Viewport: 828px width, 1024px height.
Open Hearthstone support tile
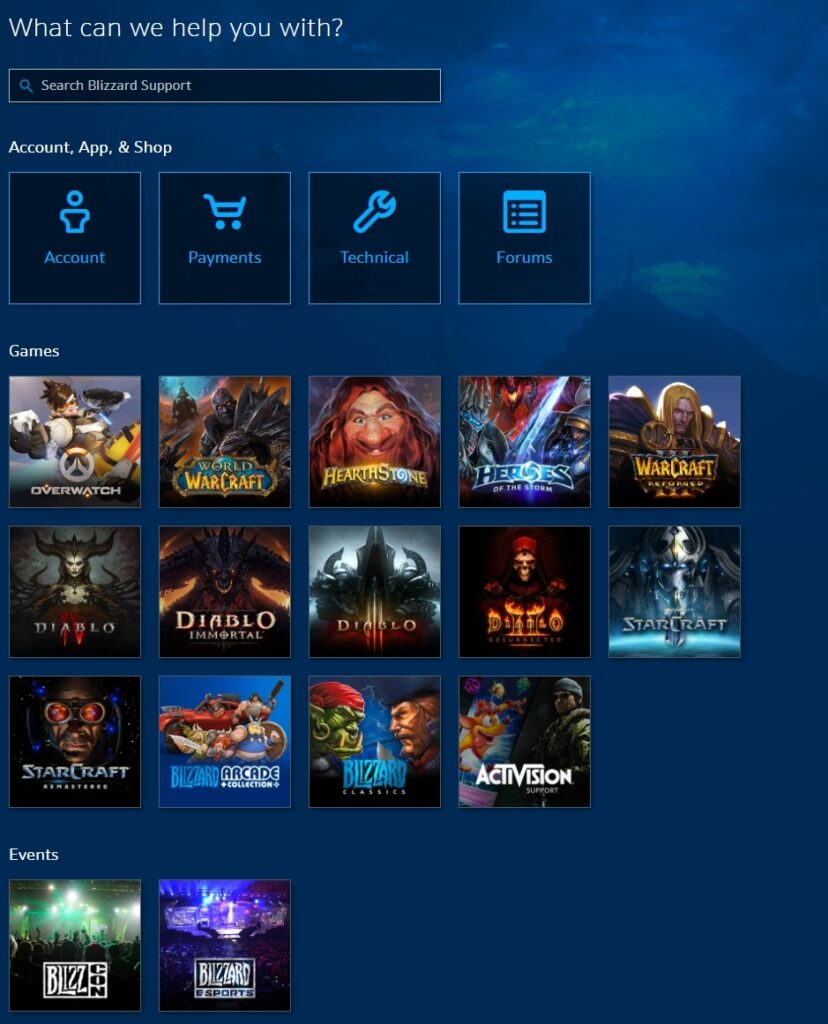click(x=374, y=441)
